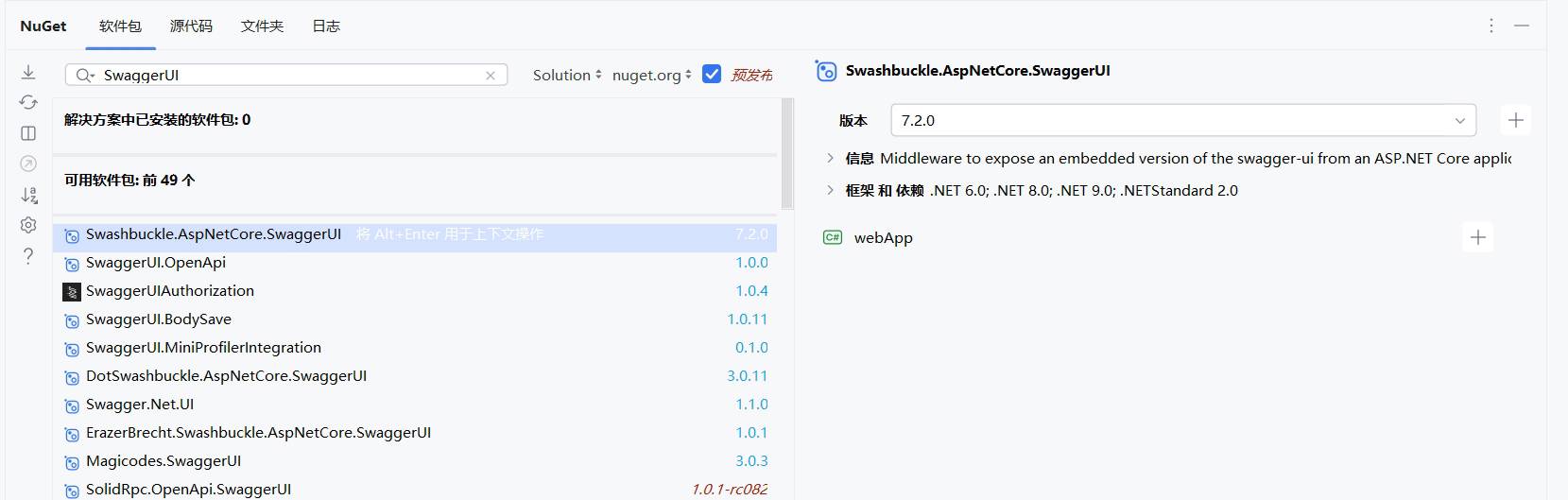Select SolidRpc.OpenApi.SwaggerUI package row
1568x500 pixels.
coord(415,489)
